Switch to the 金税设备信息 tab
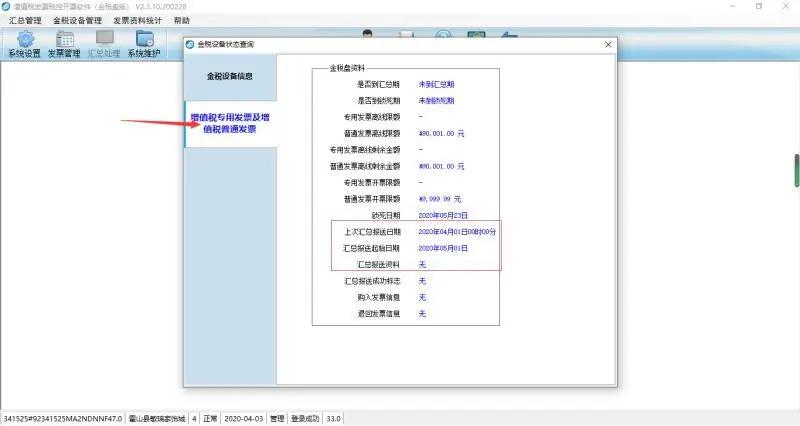The width and height of the screenshot is (800, 426). [x=230, y=77]
